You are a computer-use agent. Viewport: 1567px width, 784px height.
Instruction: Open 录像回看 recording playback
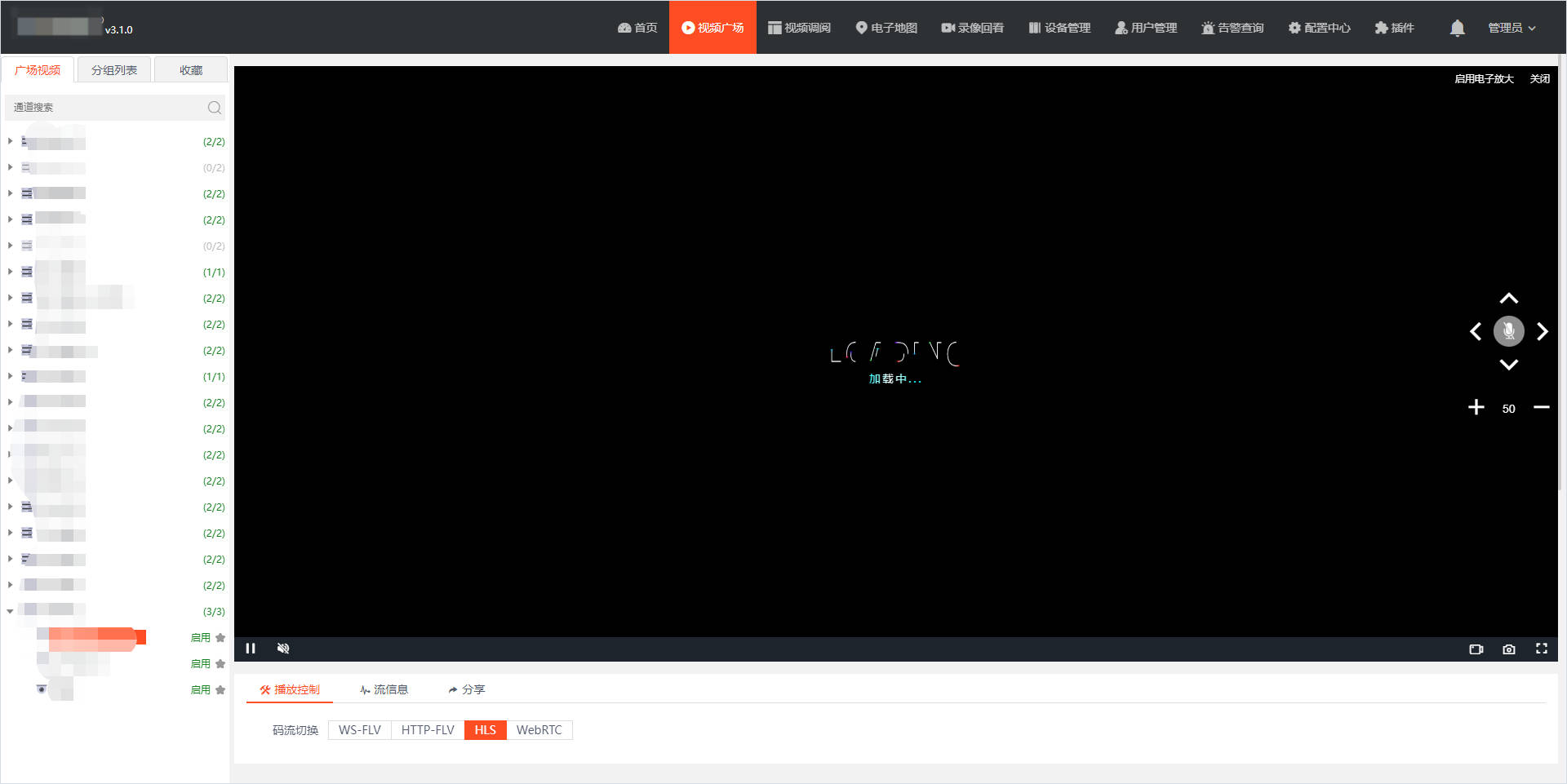[x=972, y=28]
